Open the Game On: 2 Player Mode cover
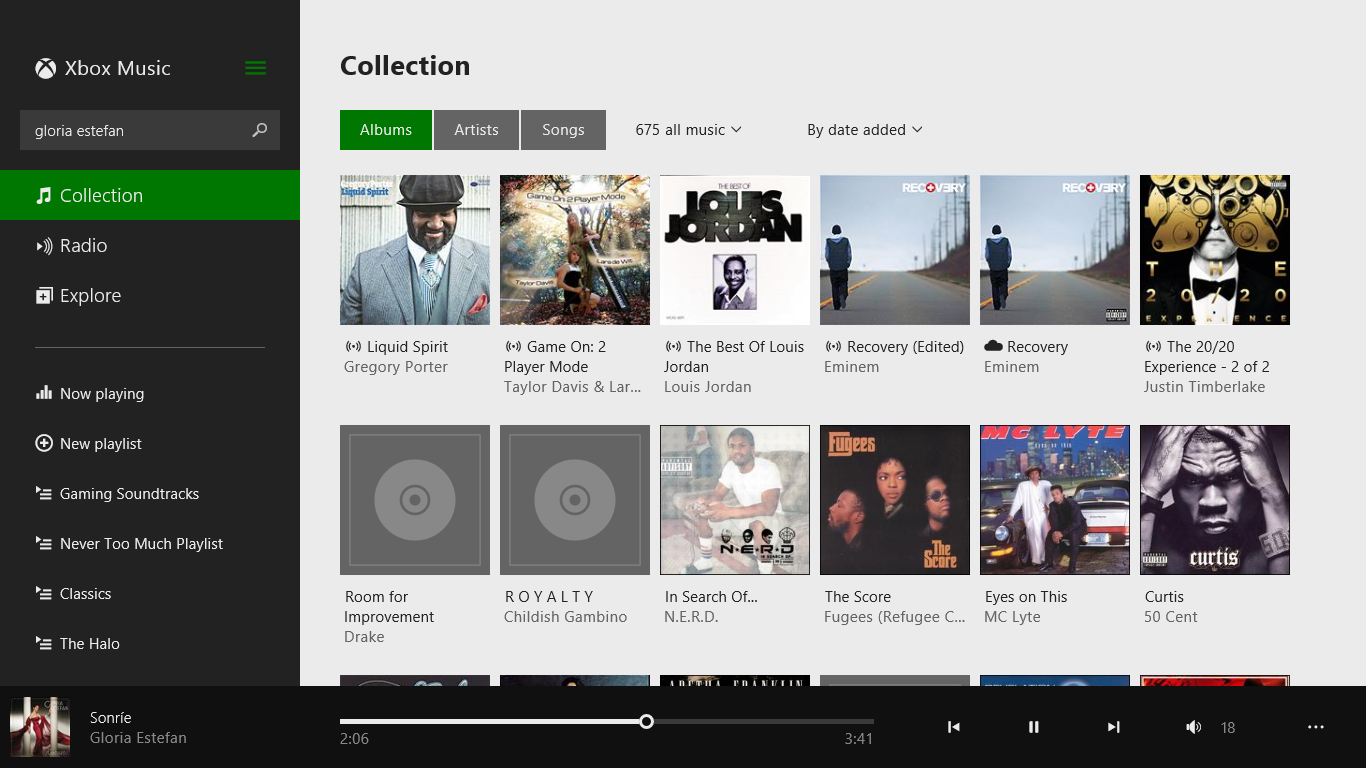This screenshot has height=768, width=1366. click(575, 250)
